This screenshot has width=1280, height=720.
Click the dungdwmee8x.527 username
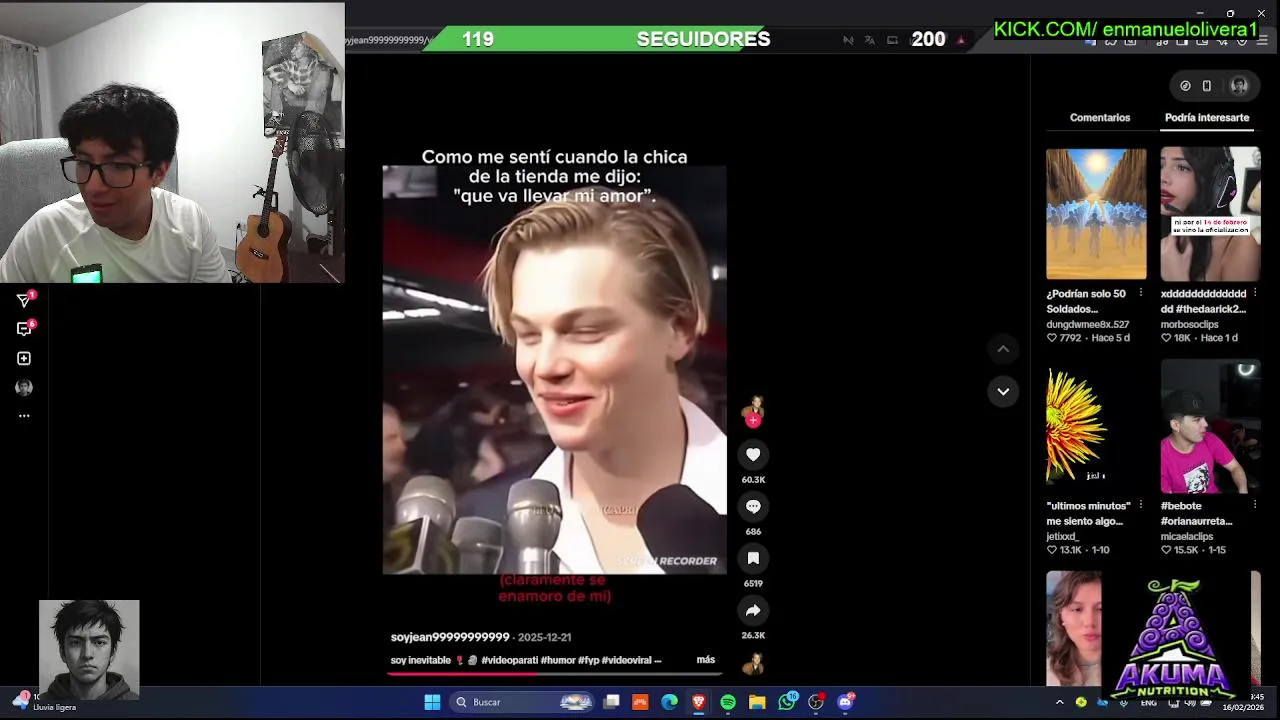pyautogui.click(x=1087, y=325)
